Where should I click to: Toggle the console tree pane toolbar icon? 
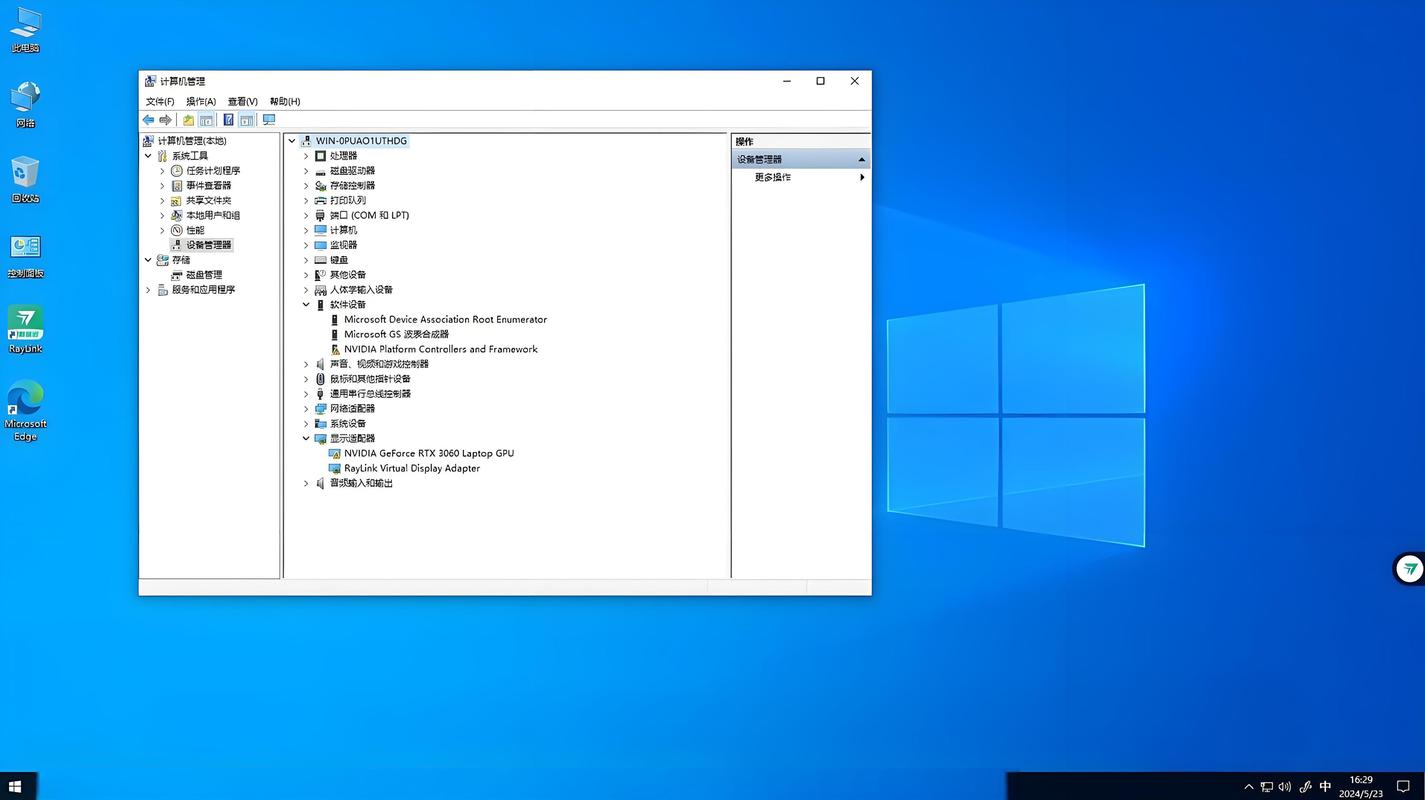coord(206,119)
